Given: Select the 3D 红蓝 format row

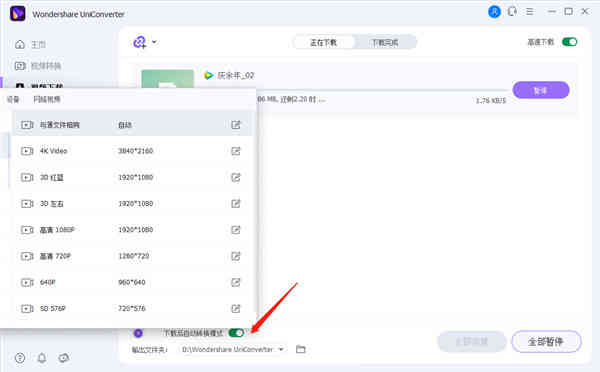Looking at the screenshot, I should 132,178.
